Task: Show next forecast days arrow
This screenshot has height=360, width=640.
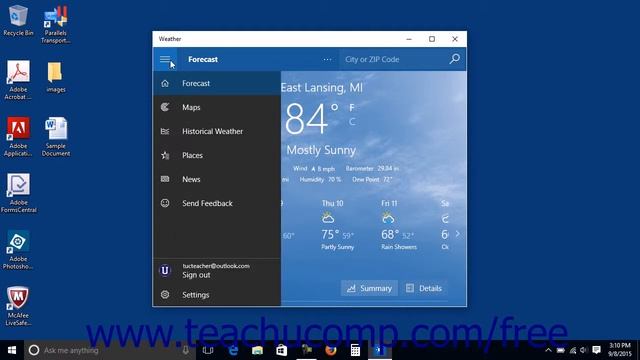Action: tap(458, 234)
